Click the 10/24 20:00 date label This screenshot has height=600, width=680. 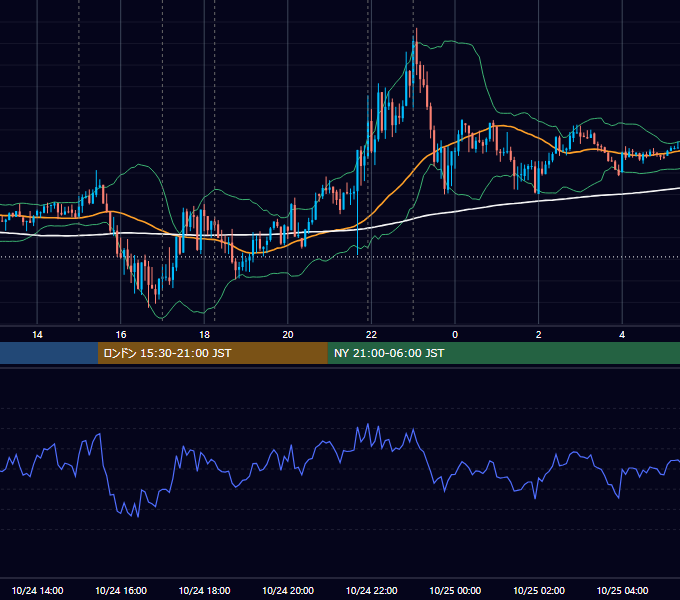click(x=288, y=590)
